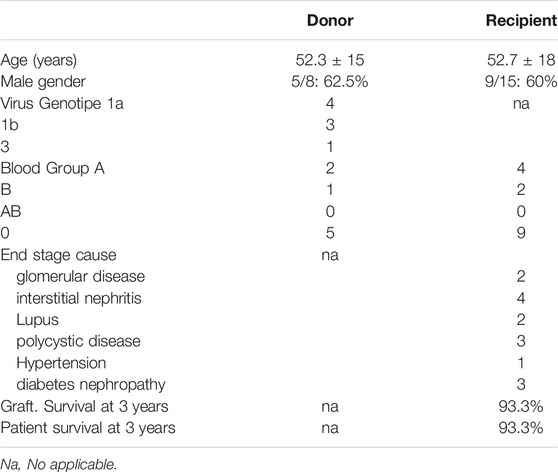Image resolution: width=558 pixels, height=472 pixels.
Task: Click the Na, No applicable footnote
Action: click(x=59, y=465)
